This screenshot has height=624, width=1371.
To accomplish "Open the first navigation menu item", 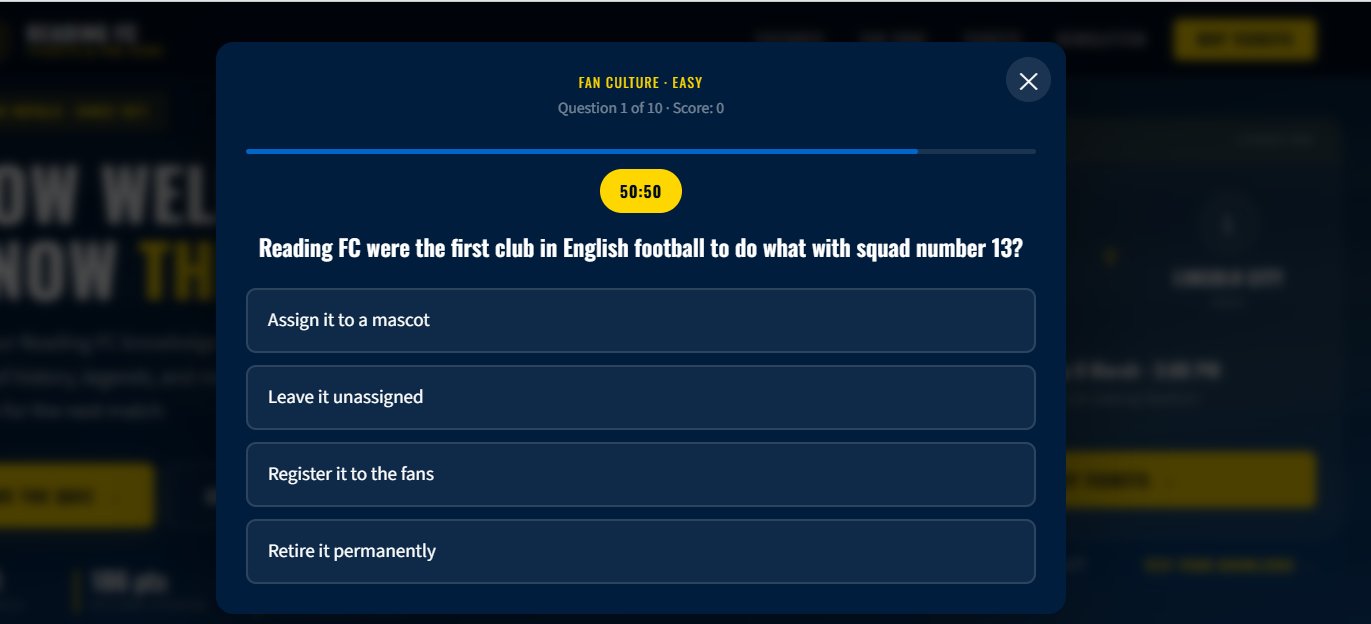I will pos(790,38).
